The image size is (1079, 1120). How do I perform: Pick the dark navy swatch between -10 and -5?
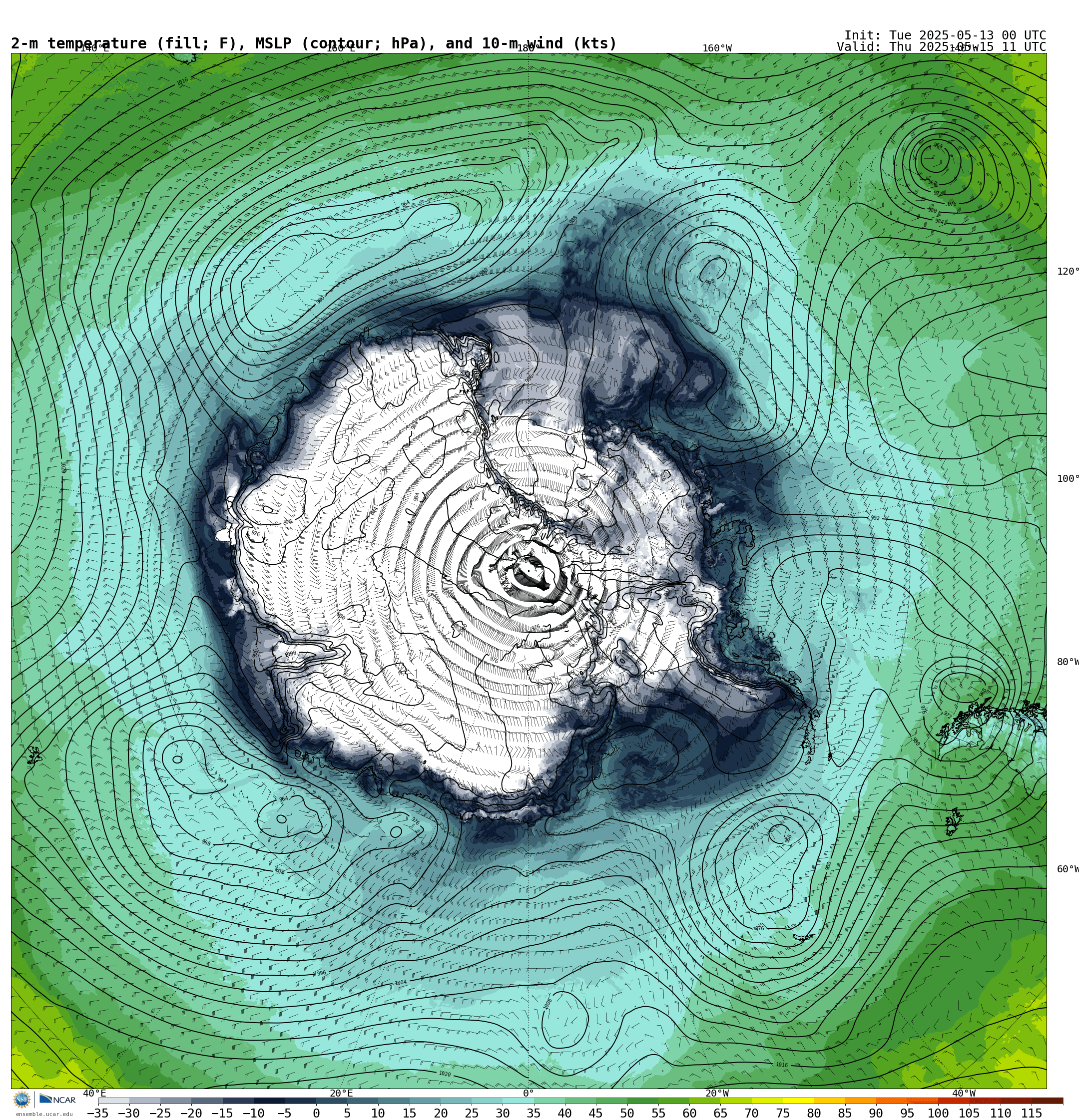269,1101
